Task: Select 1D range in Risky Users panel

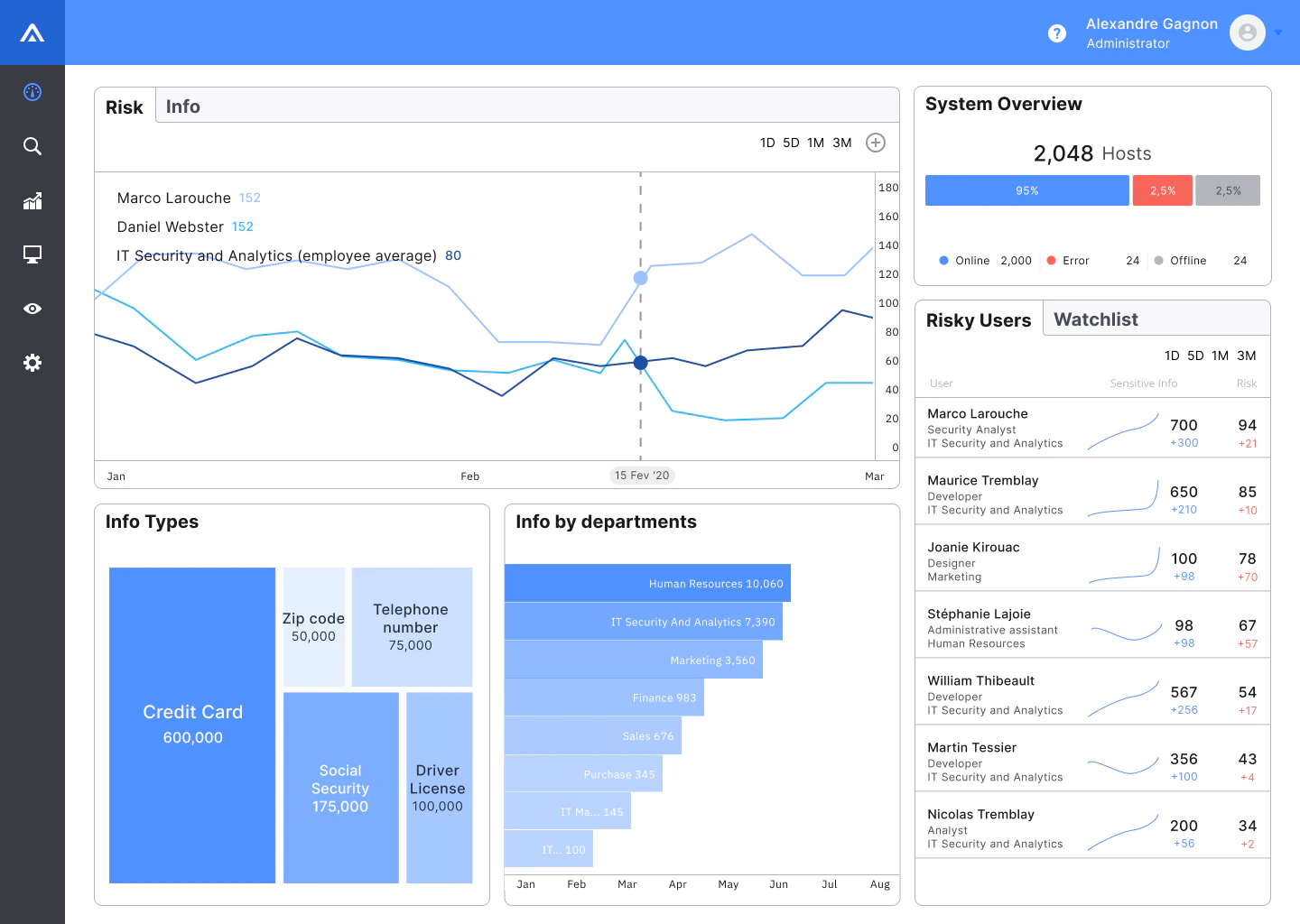Action: pyautogui.click(x=1172, y=356)
